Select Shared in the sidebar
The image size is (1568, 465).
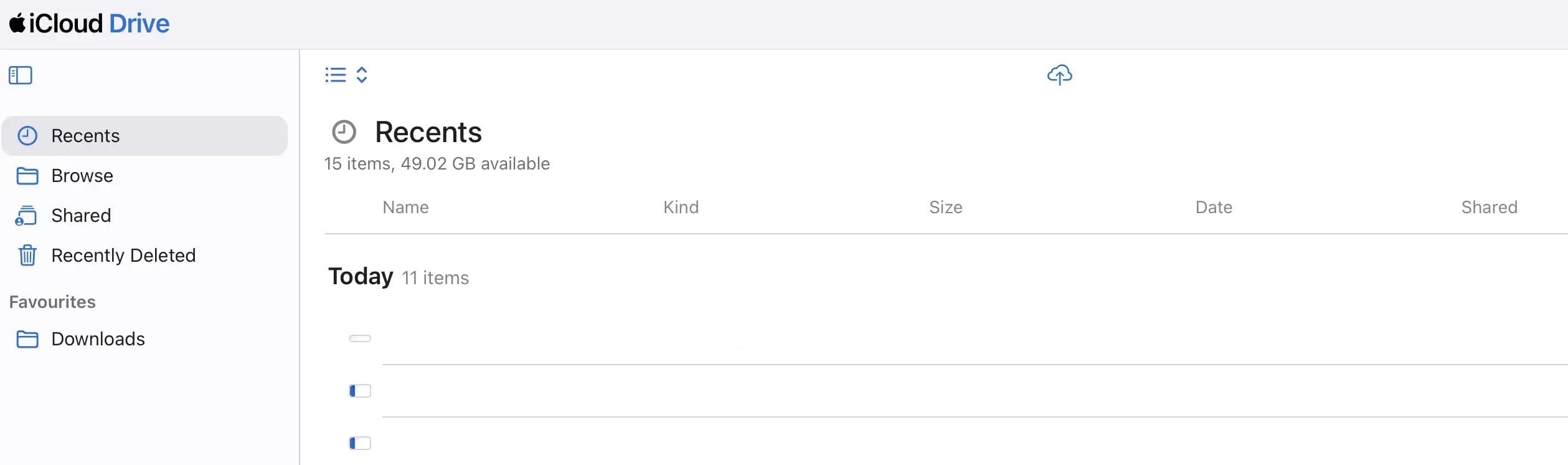pyautogui.click(x=81, y=215)
